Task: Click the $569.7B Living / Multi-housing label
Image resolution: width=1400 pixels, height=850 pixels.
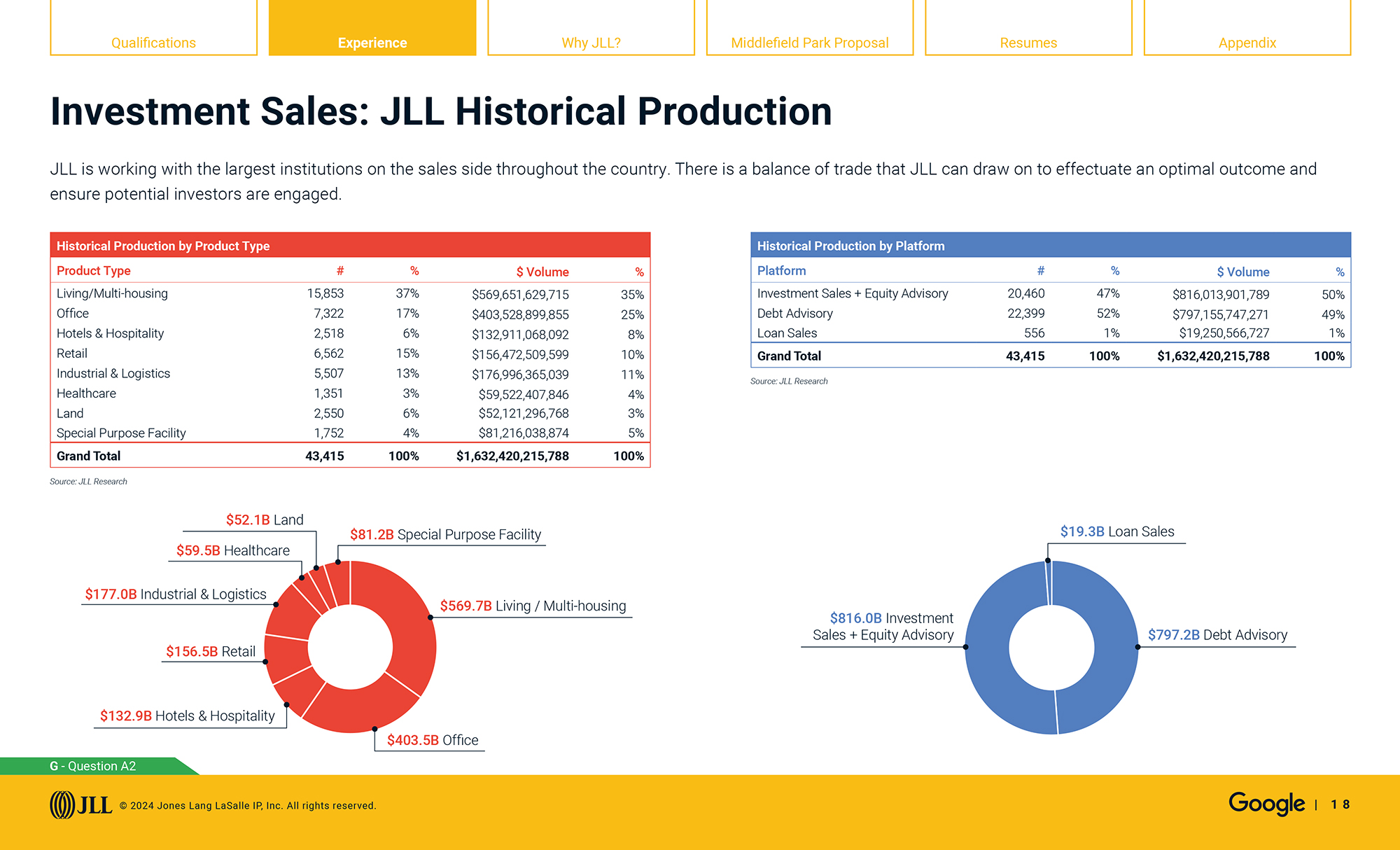Action: [534, 606]
